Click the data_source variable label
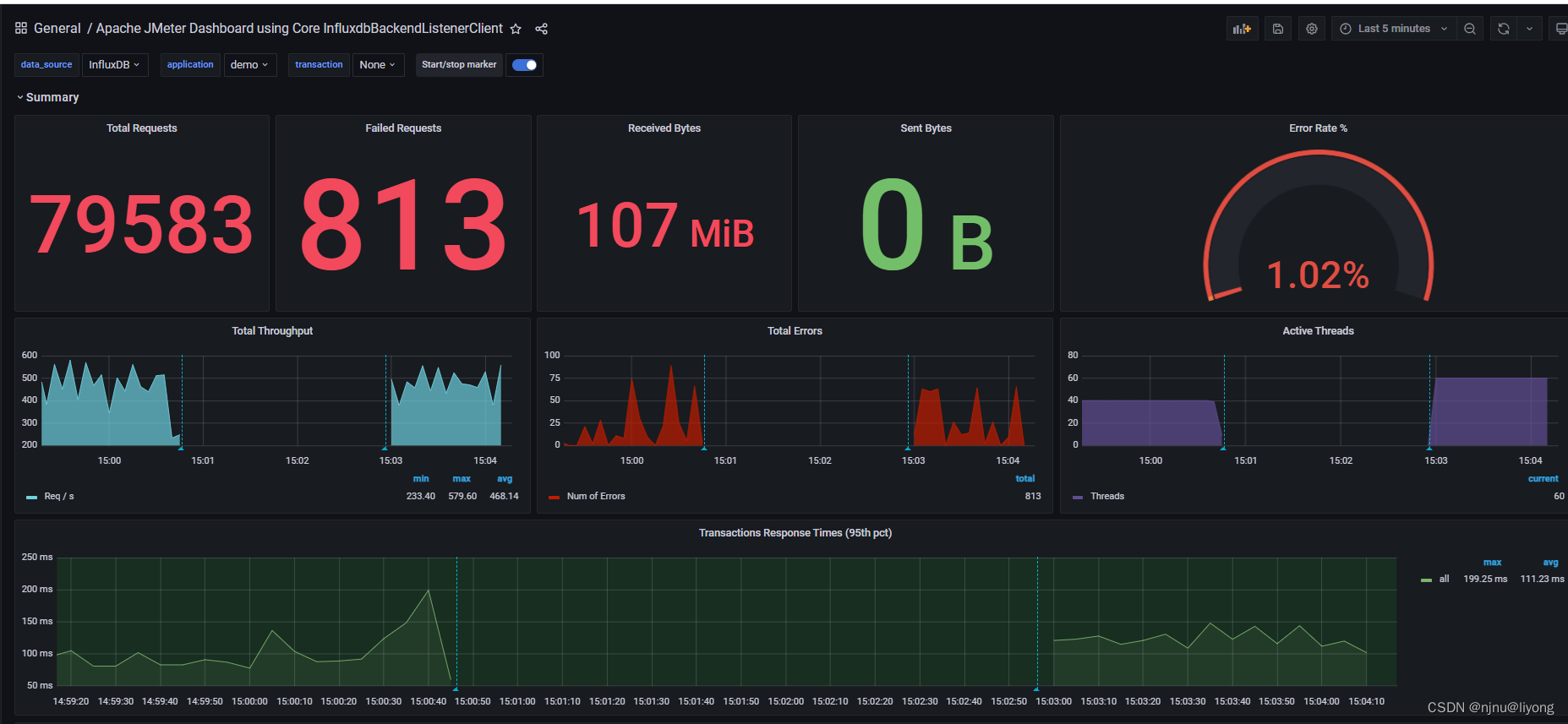 [46, 65]
